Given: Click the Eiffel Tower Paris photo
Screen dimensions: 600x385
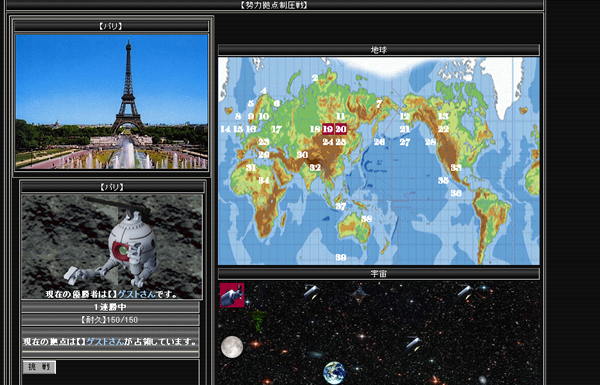Looking at the screenshot, I should tap(111, 102).
